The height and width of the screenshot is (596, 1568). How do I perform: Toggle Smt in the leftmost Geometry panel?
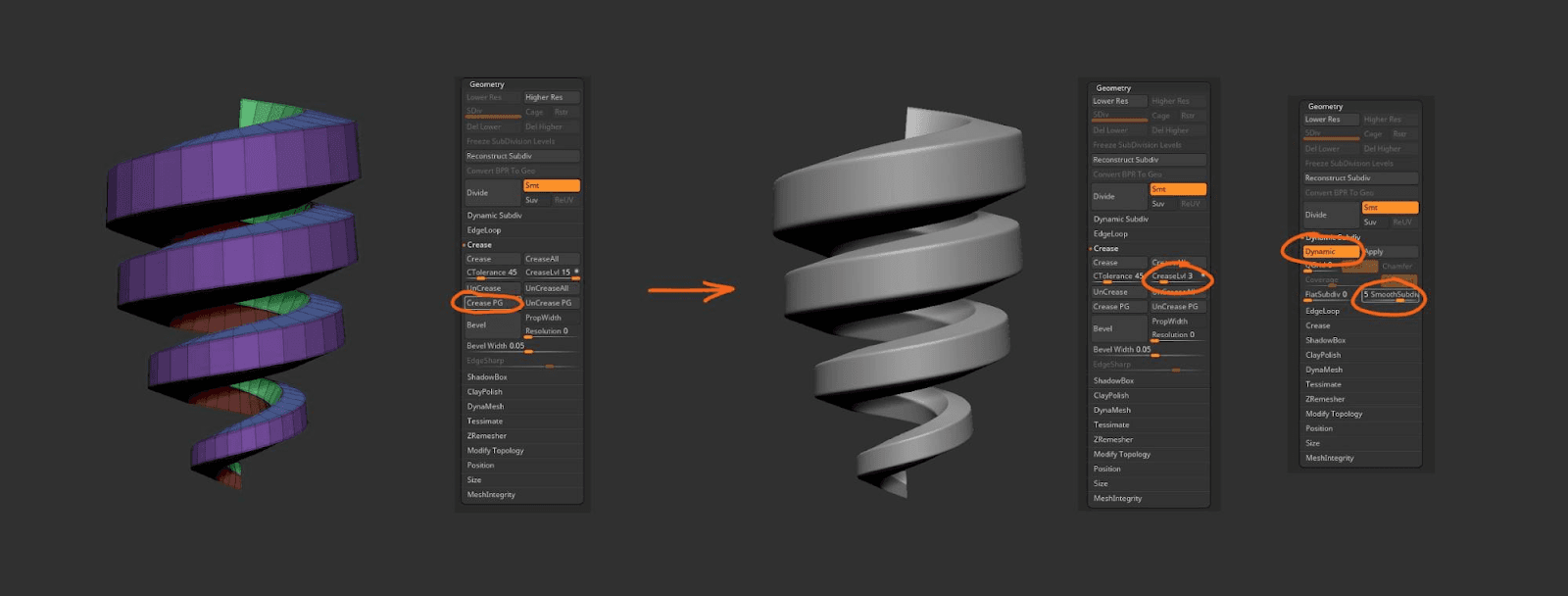pyautogui.click(x=551, y=185)
